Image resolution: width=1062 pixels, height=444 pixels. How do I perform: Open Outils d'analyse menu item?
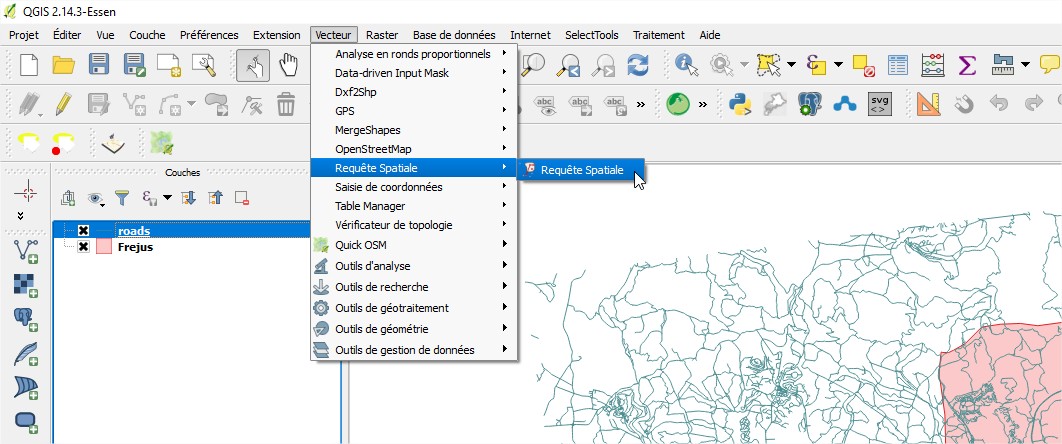(414, 267)
